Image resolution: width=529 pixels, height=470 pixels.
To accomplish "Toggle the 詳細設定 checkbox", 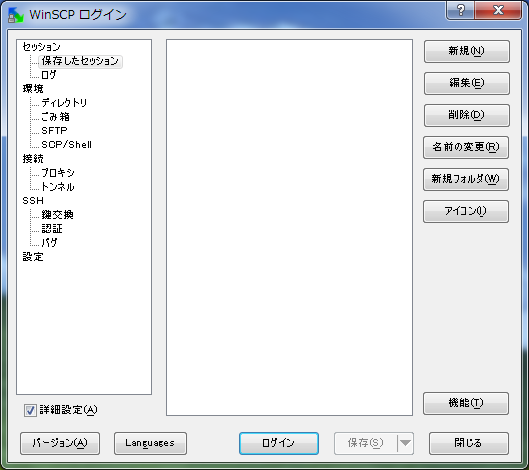I will (30, 410).
